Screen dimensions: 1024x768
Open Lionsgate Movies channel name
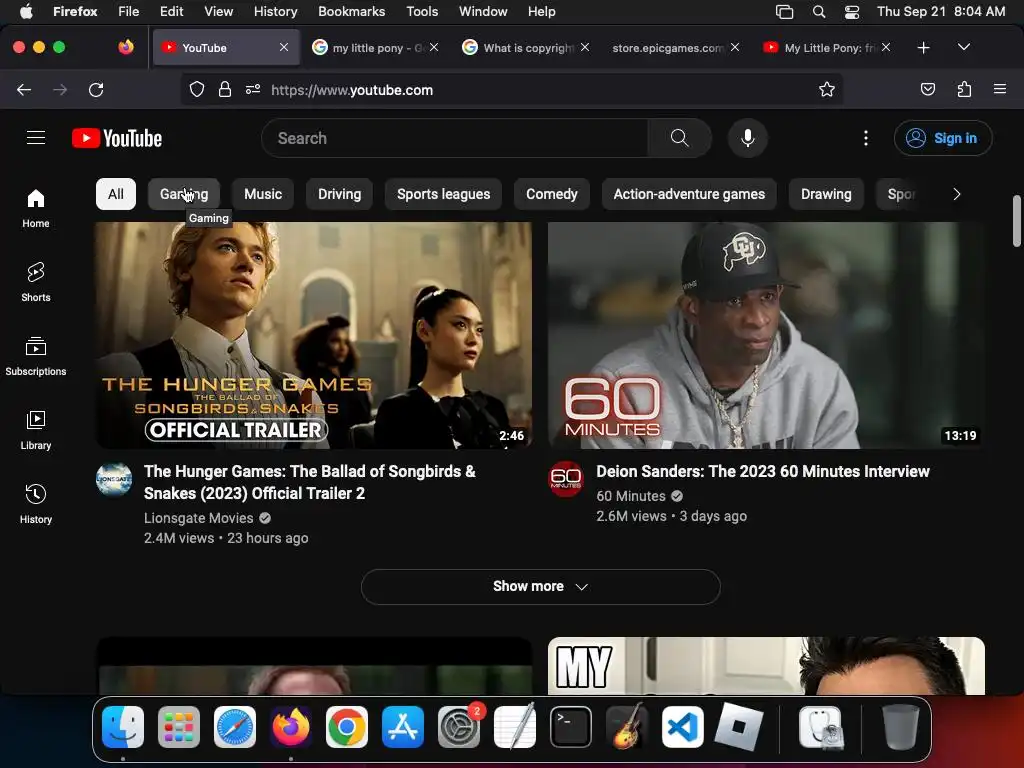pos(199,518)
